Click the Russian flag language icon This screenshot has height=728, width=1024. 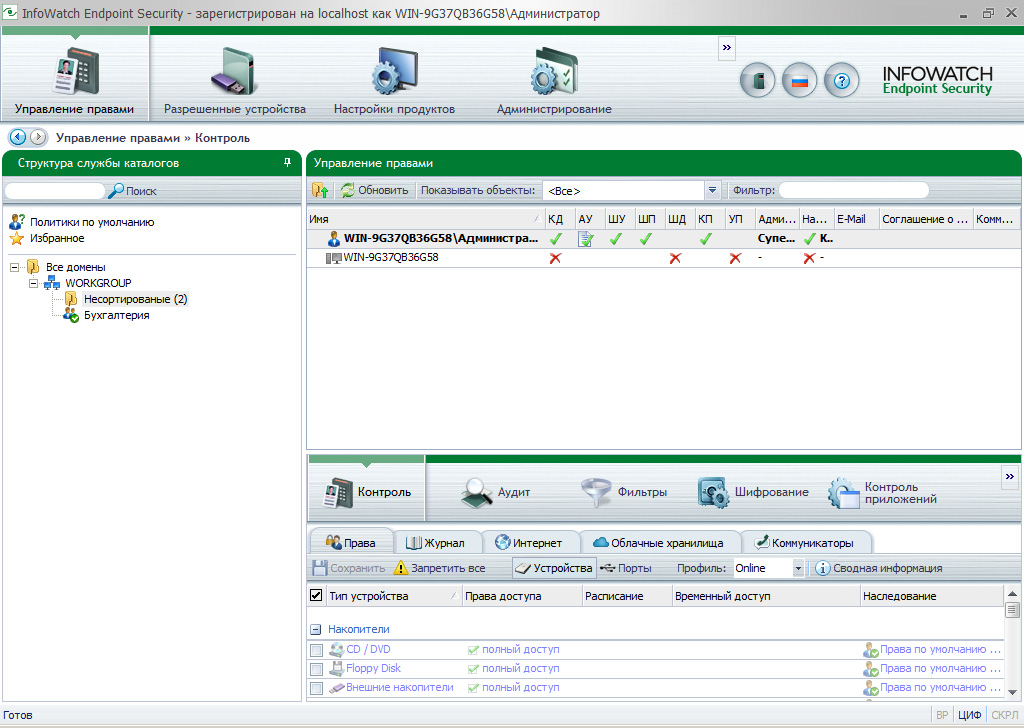tap(799, 81)
